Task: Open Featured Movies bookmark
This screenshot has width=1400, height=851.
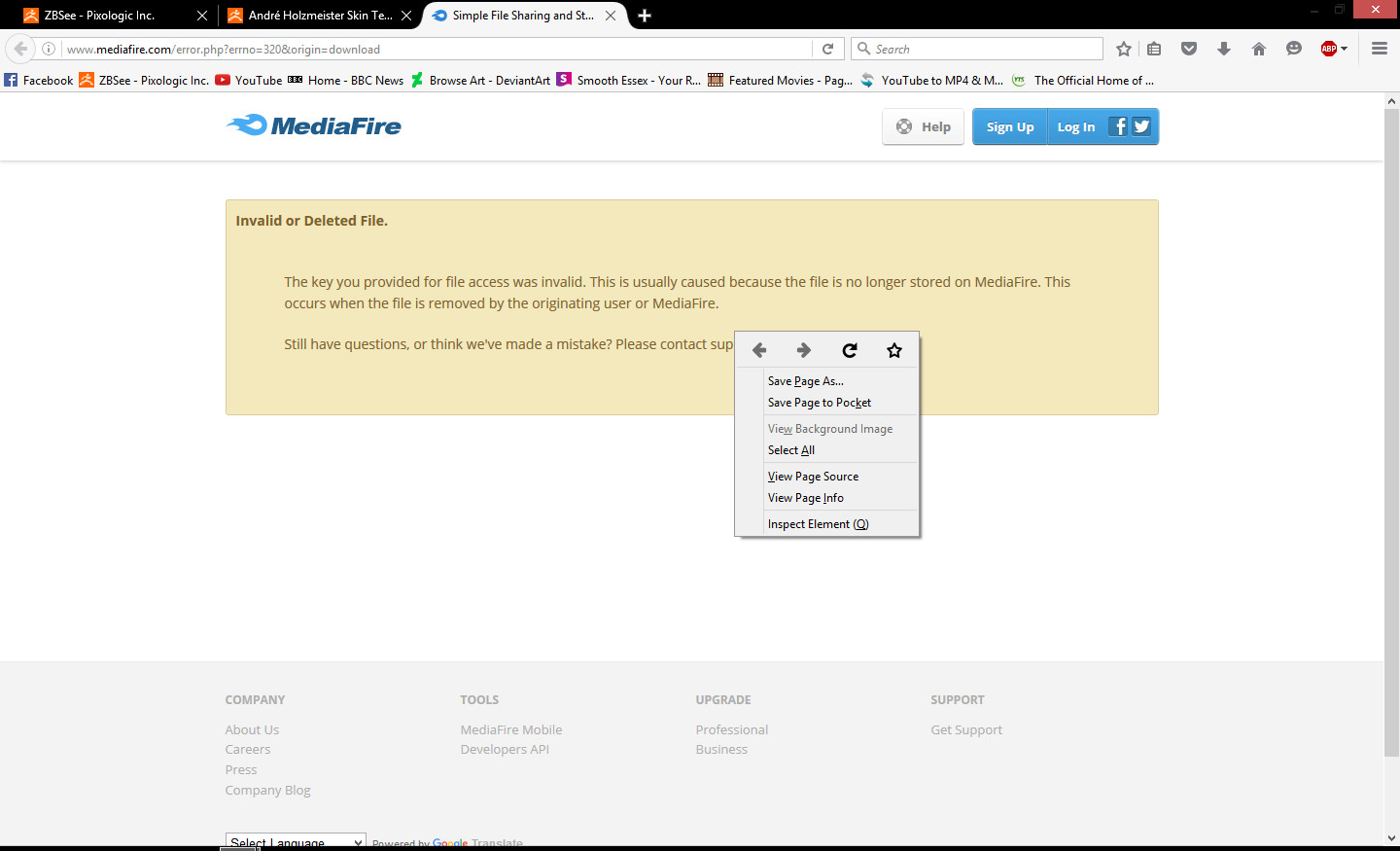Action: tap(781, 81)
